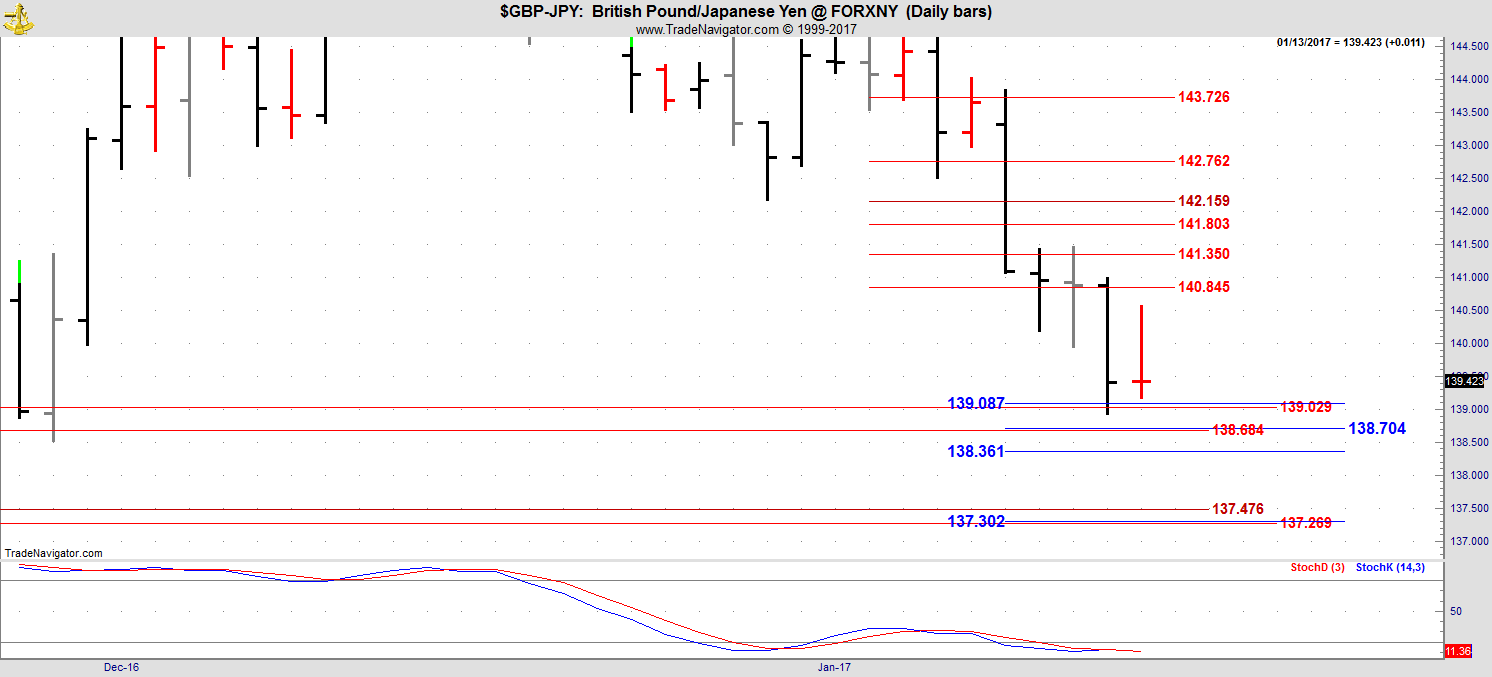
Task: Click the $GBP-JPY chart title
Action: (745, 12)
